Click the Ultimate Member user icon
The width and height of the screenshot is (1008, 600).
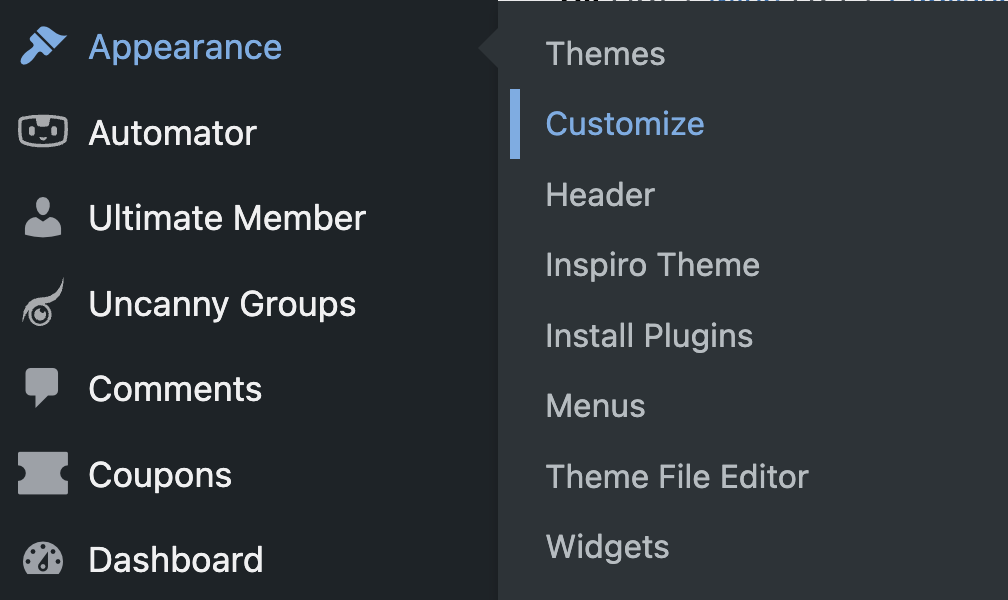(41, 217)
